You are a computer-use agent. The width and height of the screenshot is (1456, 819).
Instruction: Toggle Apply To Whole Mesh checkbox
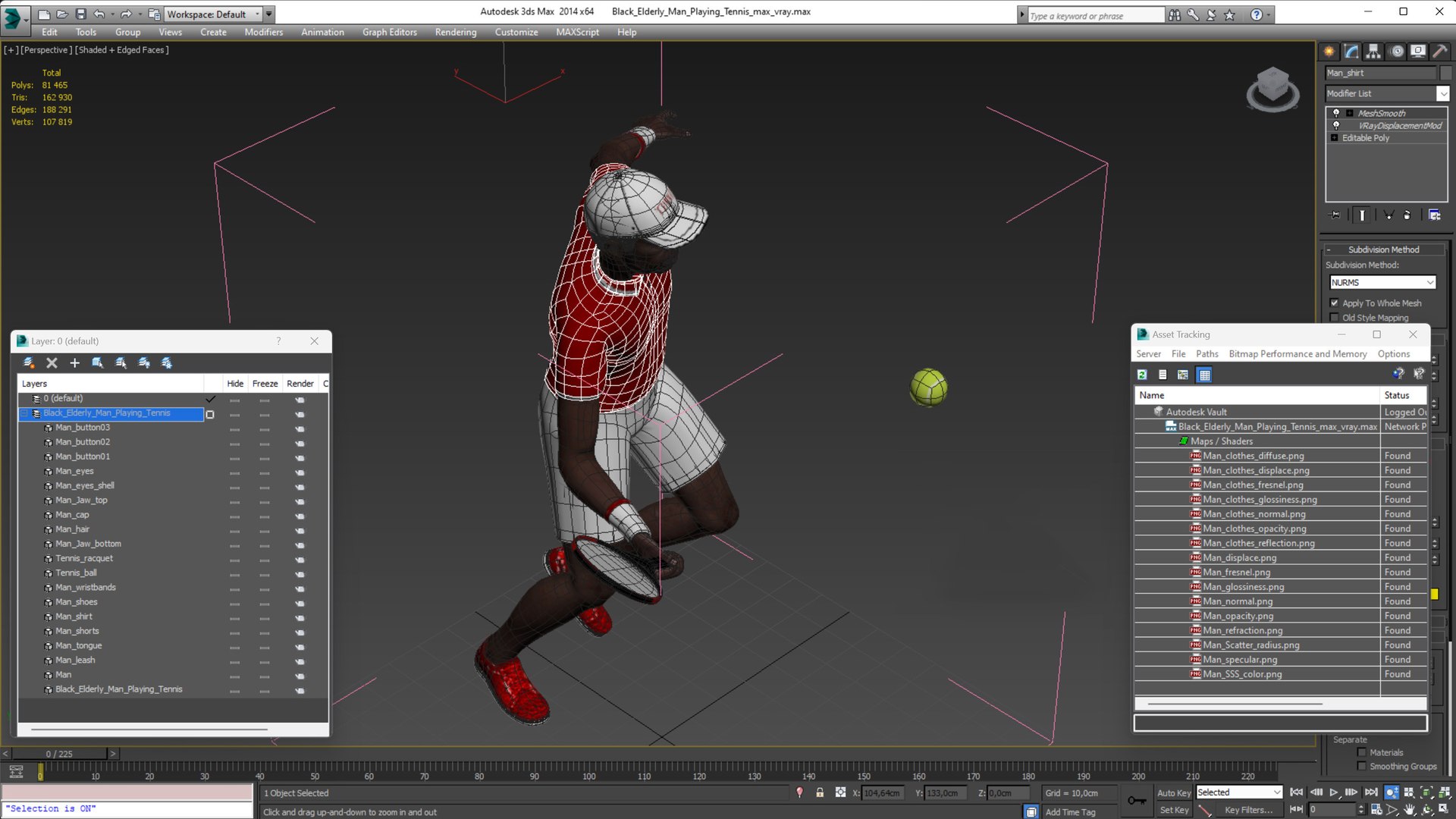pos(1335,303)
